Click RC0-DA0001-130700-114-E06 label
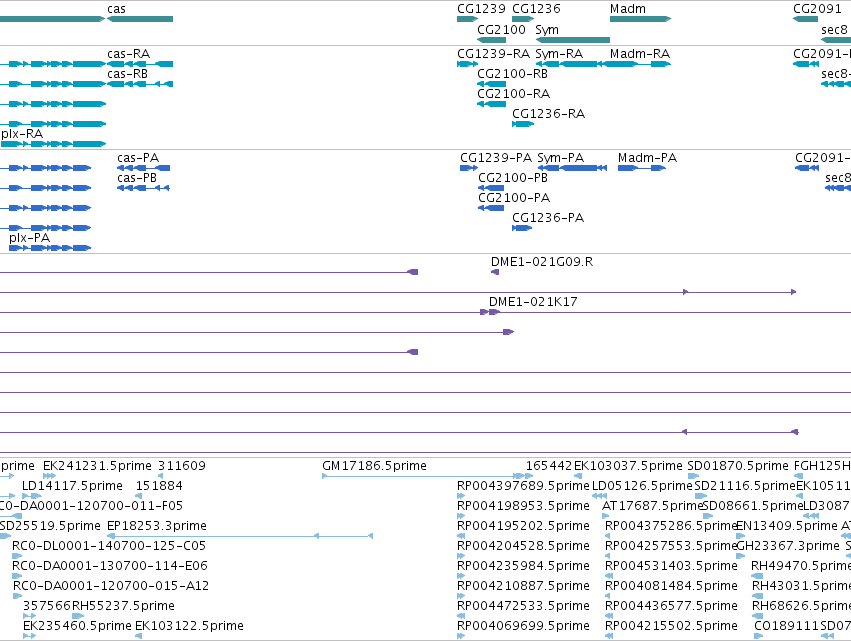Image resolution: width=851 pixels, height=641 pixels. point(110,566)
